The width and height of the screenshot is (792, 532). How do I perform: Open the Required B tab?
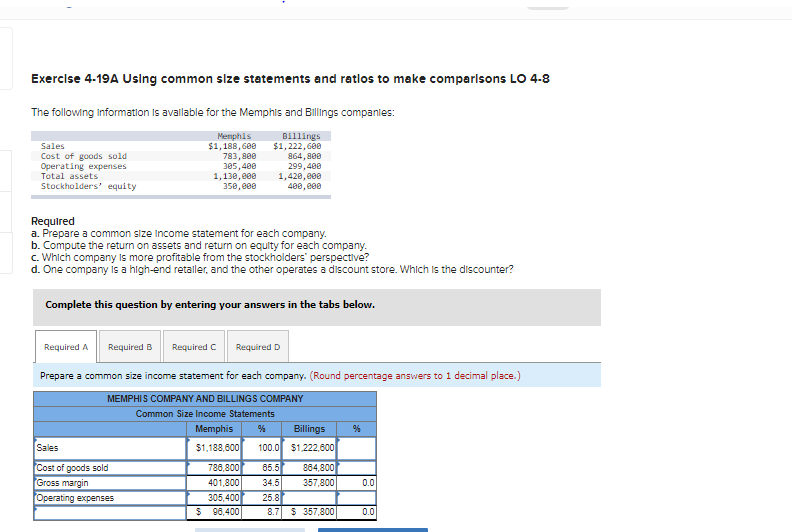click(x=130, y=347)
